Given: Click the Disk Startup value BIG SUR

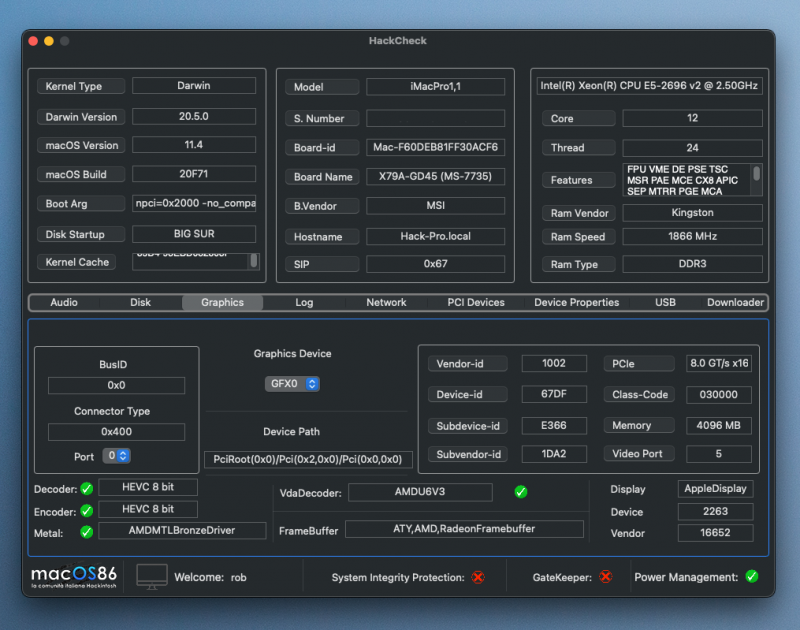Looking at the screenshot, I should tap(194, 234).
